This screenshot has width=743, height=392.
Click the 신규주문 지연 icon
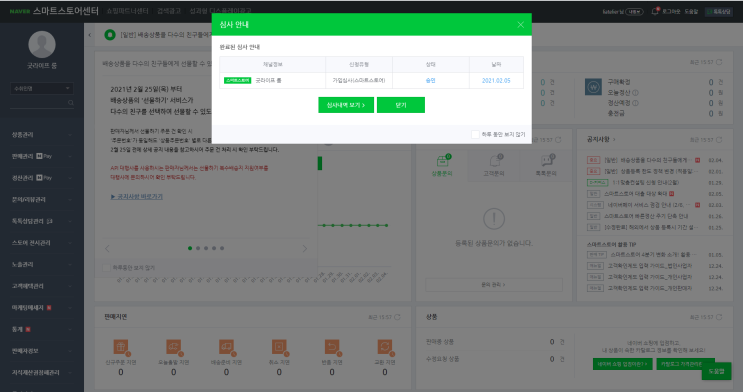coord(121,347)
